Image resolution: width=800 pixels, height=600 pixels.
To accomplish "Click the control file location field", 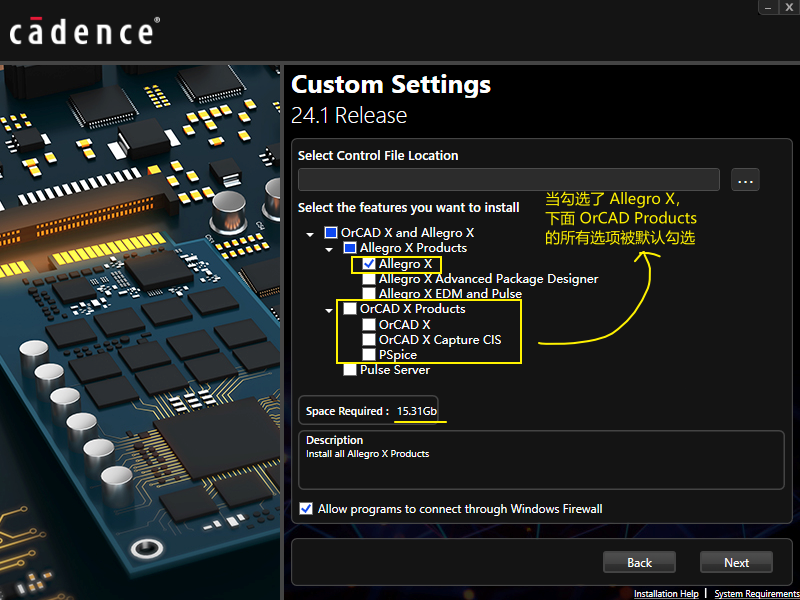I will coord(508,180).
